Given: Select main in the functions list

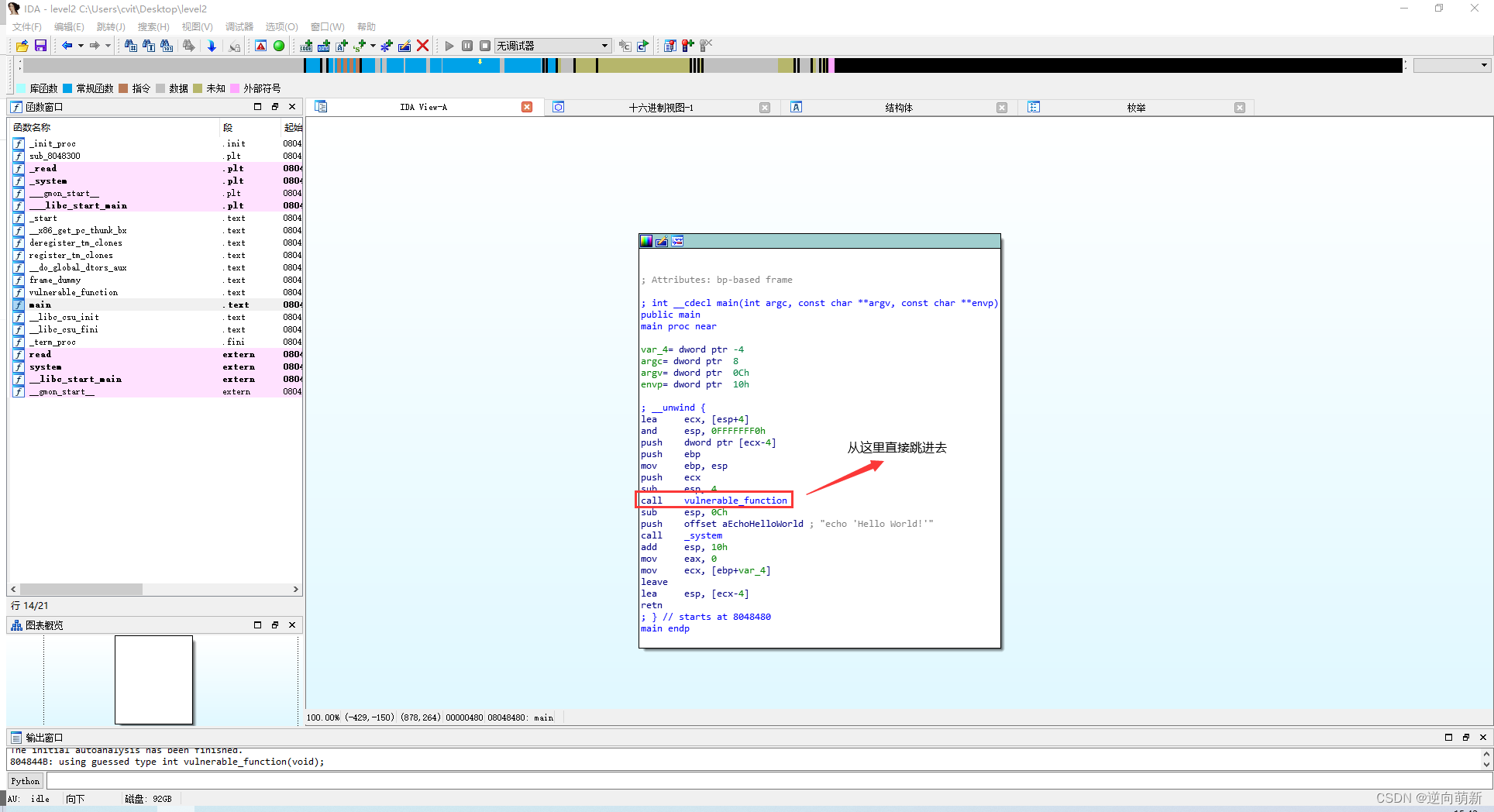Looking at the screenshot, I should (157, 305).
